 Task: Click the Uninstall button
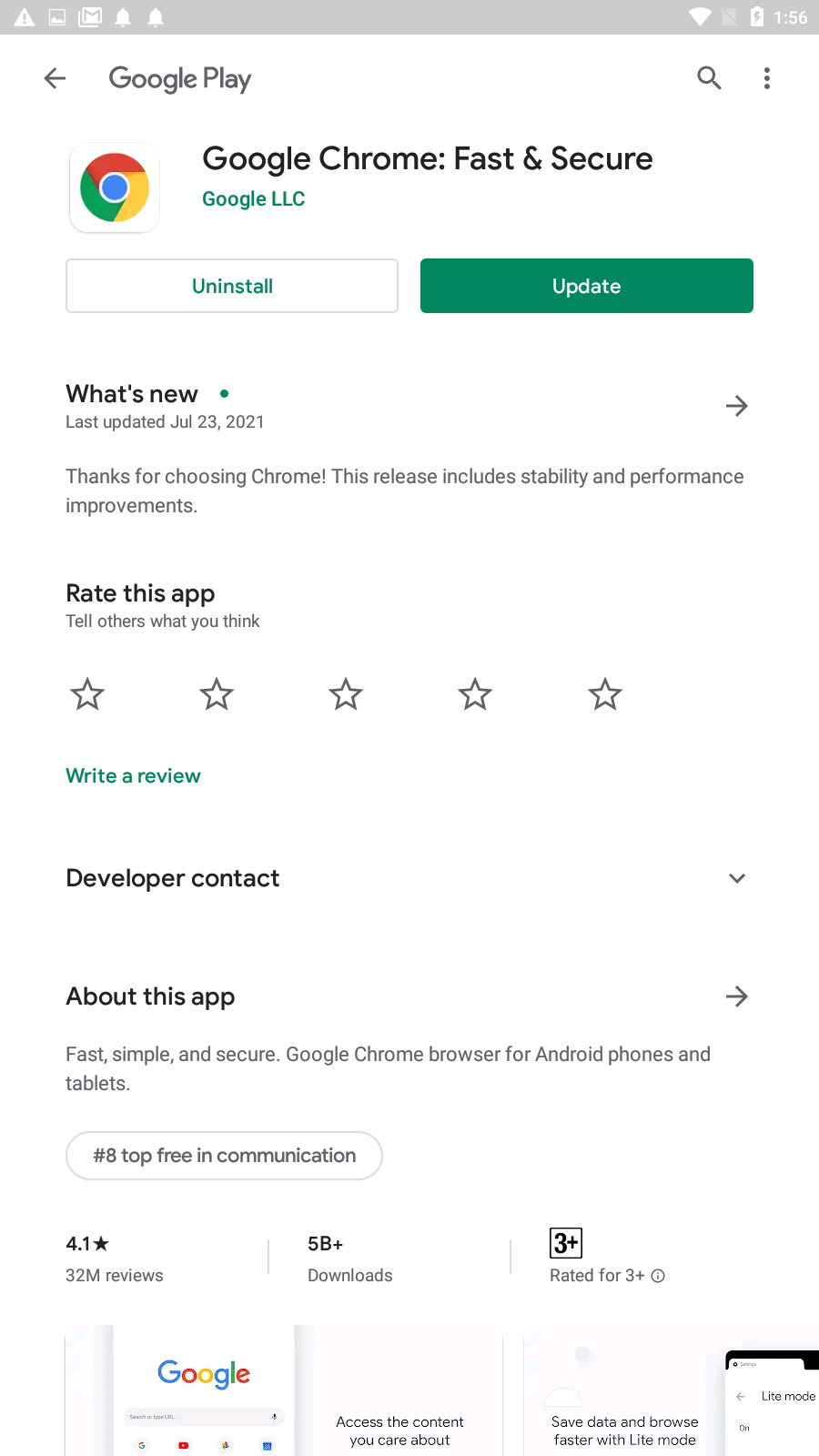[x=232, y=286]
